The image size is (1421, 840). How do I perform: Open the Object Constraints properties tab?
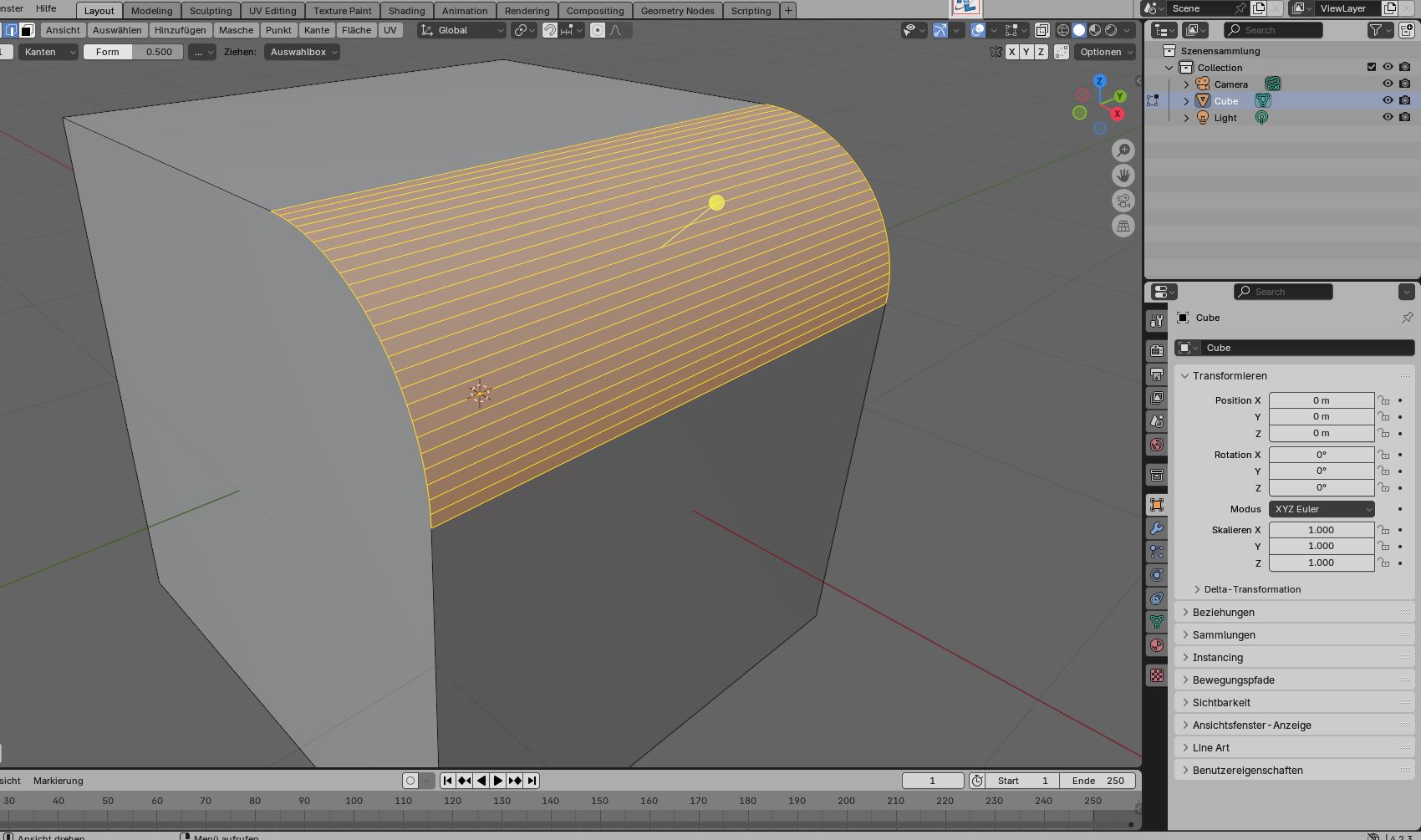[1157, 598]
